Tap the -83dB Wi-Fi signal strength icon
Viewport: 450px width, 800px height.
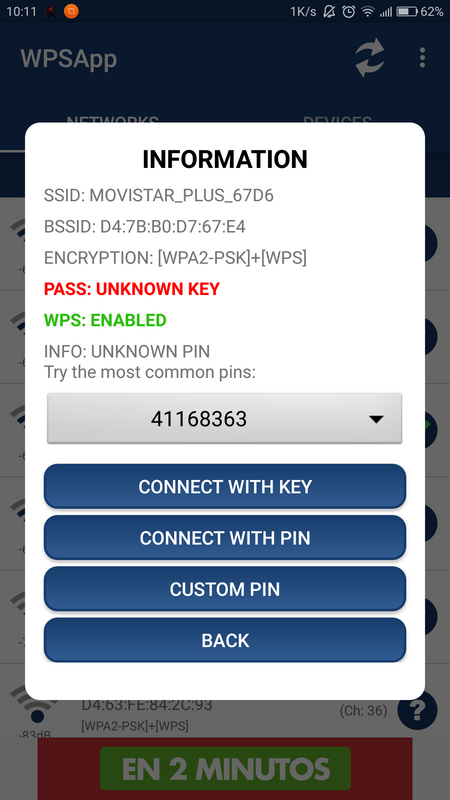(x=34, y=707)
